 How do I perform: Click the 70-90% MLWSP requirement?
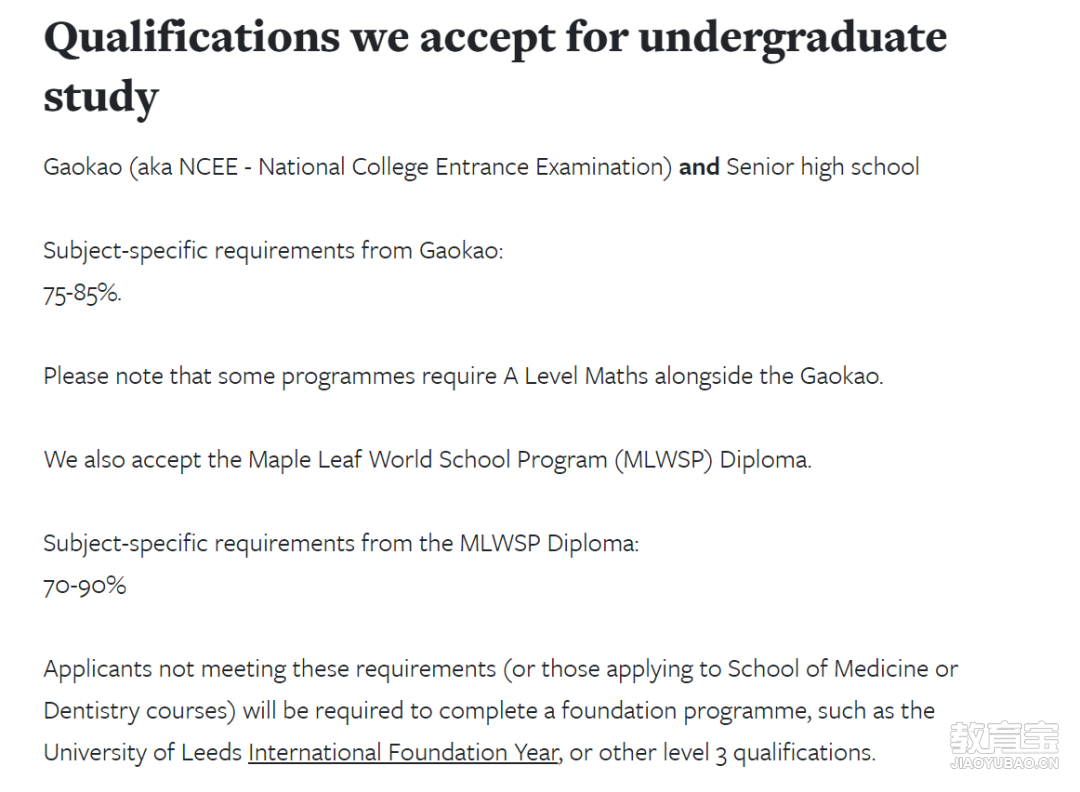(x=84, y=586)
